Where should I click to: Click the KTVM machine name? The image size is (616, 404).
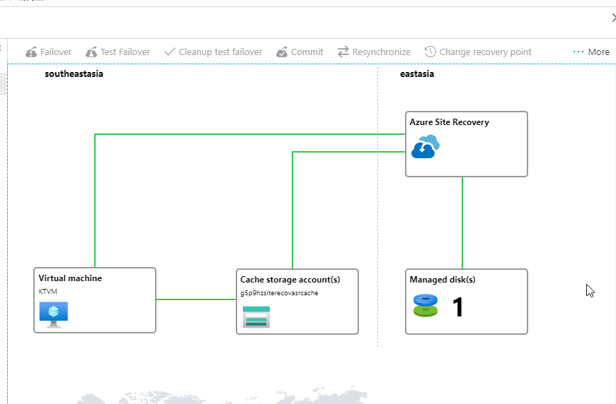(48, 292)
